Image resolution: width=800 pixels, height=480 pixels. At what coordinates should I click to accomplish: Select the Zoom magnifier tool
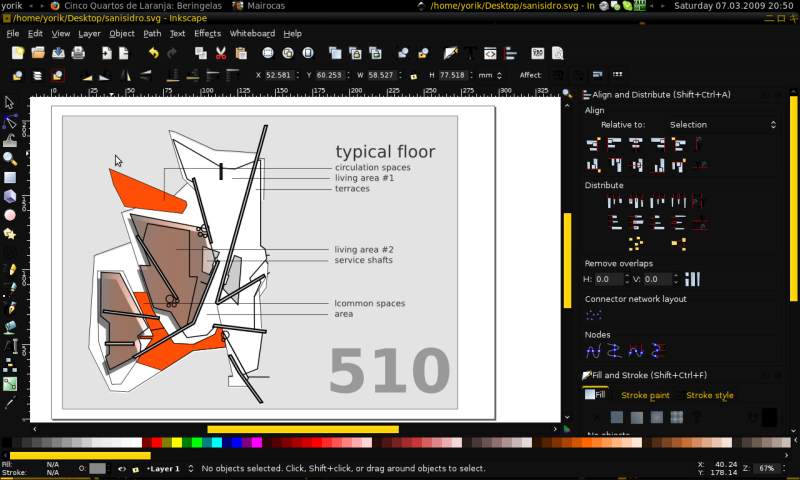click(10, 158)
